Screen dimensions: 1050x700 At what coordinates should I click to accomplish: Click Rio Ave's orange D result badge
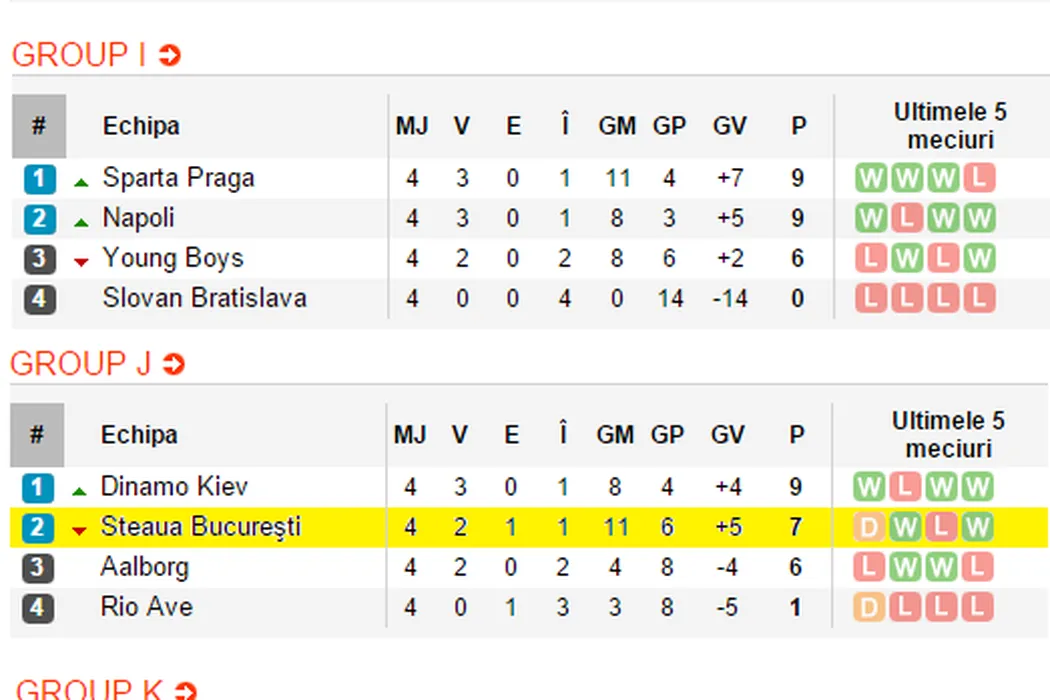point(870,607)
